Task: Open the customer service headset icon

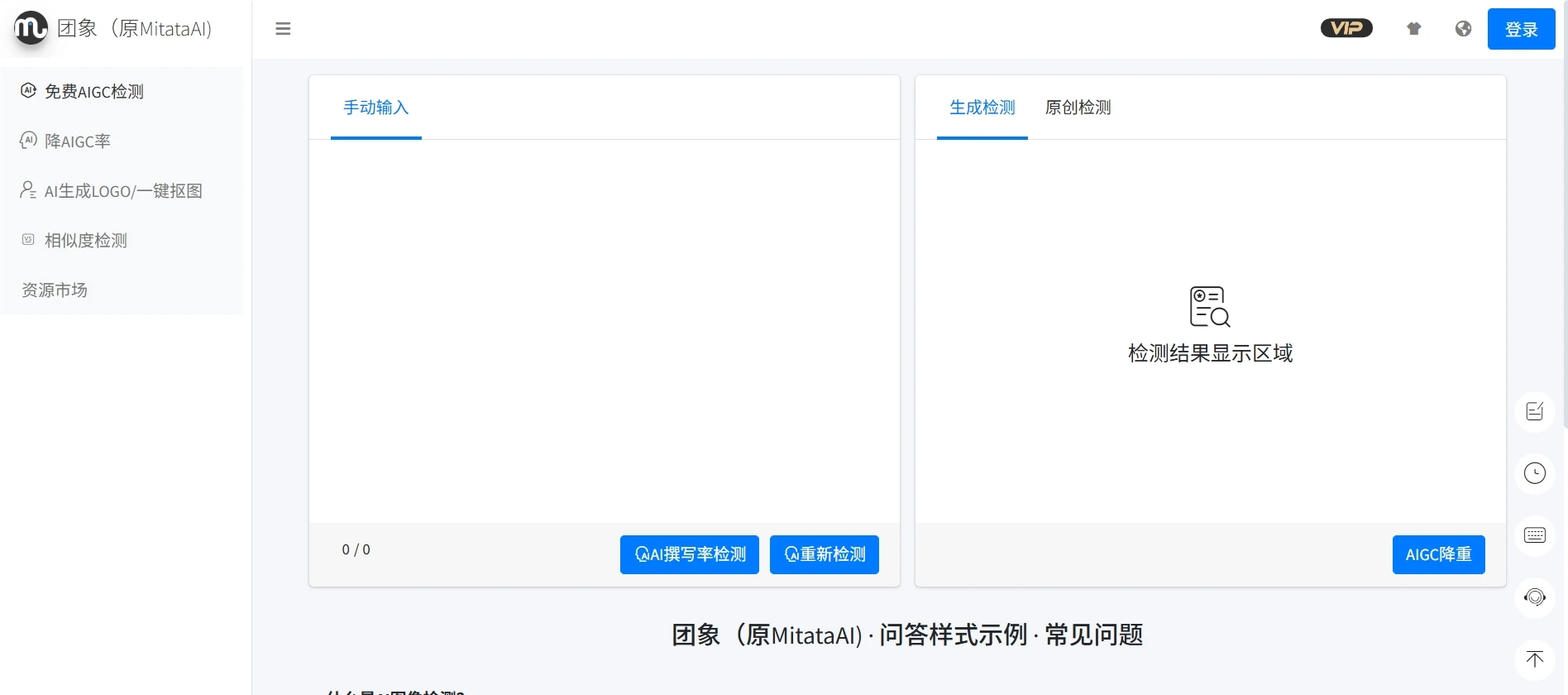Action: [x=1535, y=597]
